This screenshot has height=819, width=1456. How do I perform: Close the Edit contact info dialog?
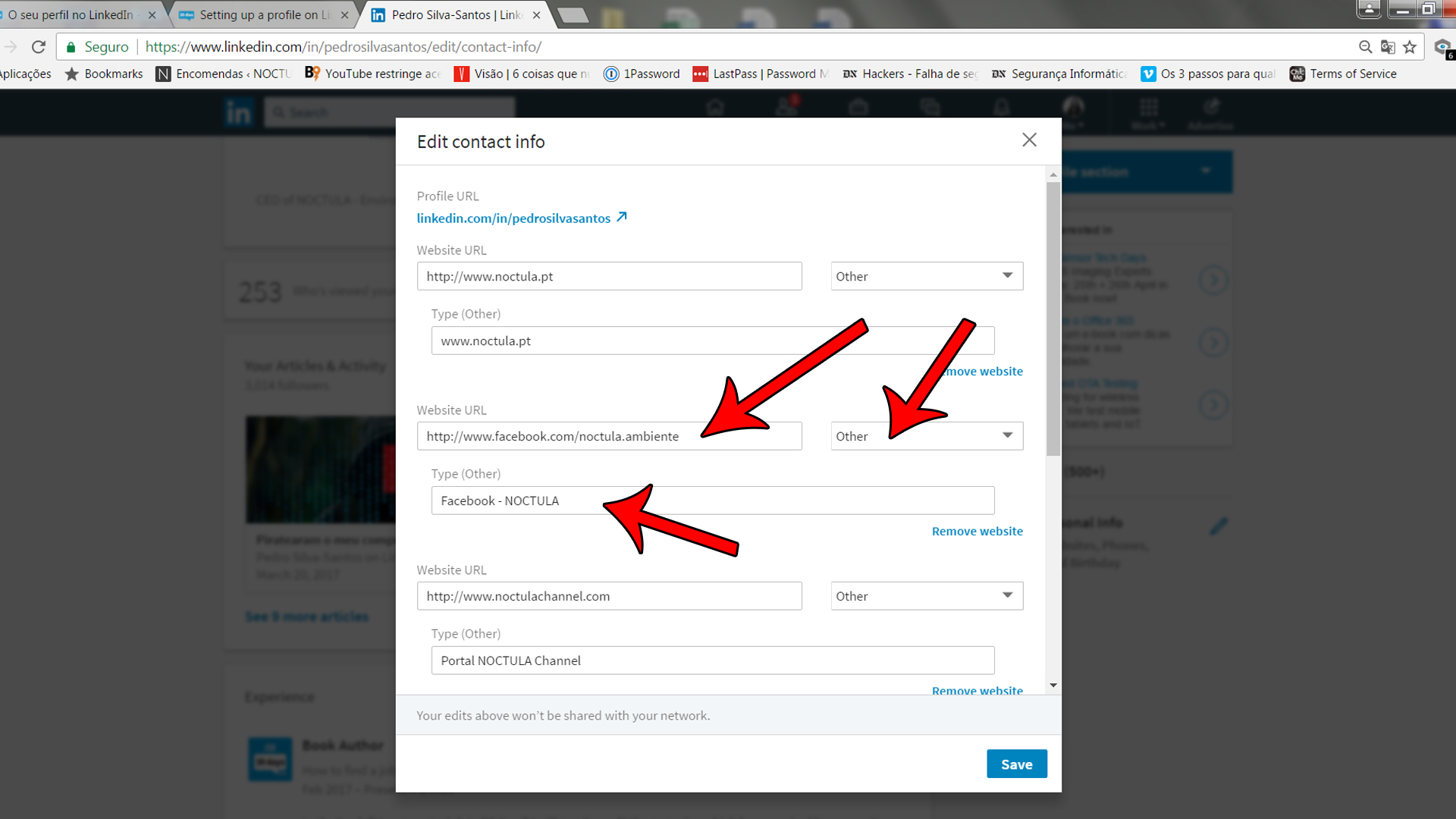click(1029, 140)
